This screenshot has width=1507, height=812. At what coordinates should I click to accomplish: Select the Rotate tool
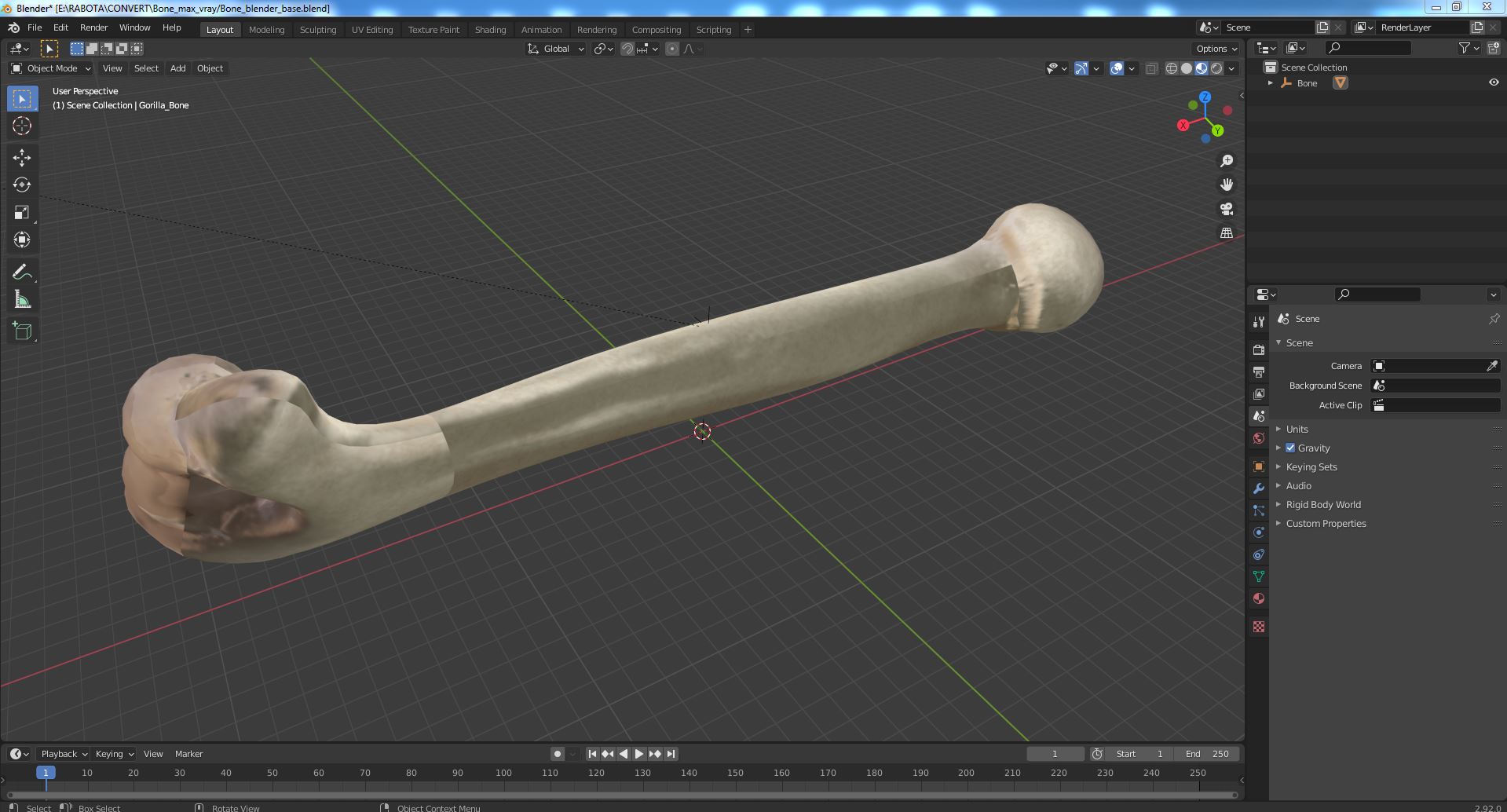coord(22,185)
